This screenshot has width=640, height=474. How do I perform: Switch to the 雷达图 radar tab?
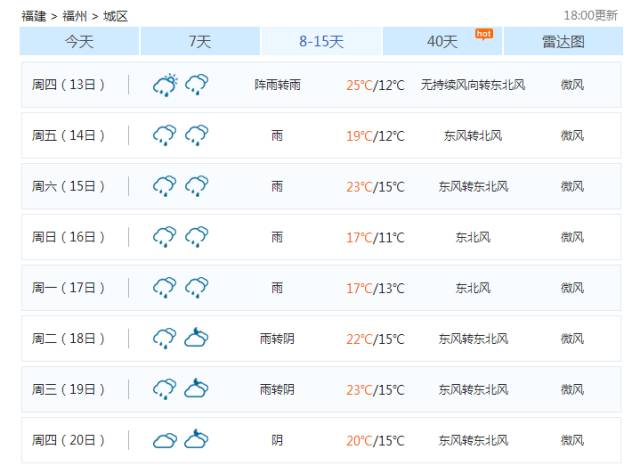pyautogui.click(x=563, y=41)
